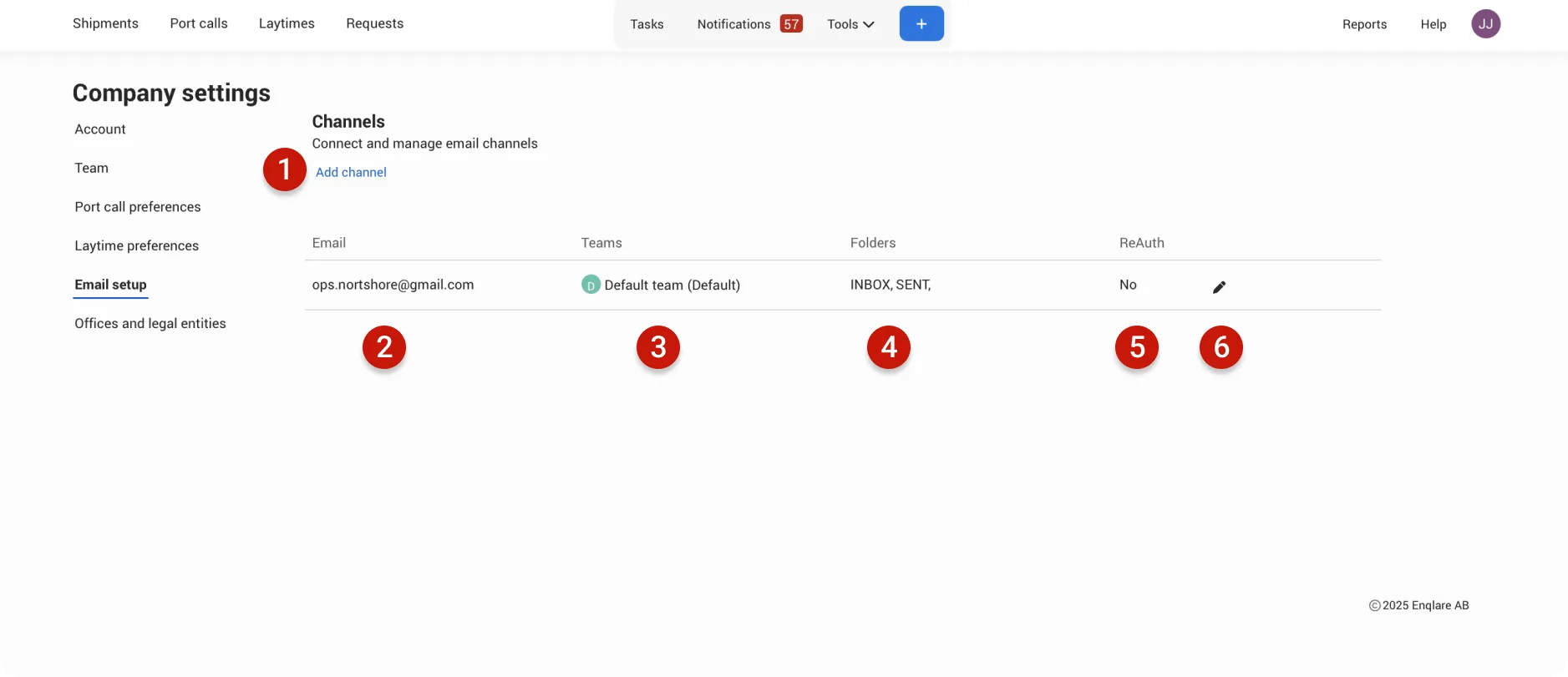Click the Email column header

[329, 243]
